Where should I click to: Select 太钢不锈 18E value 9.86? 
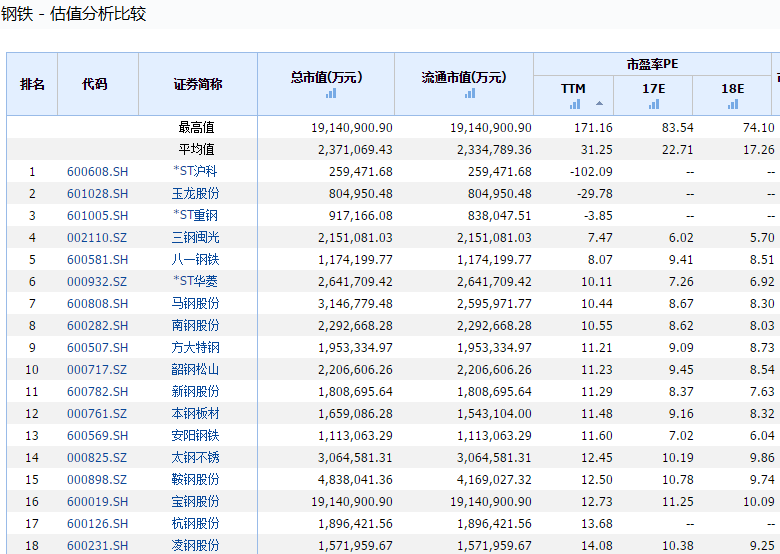762,458
